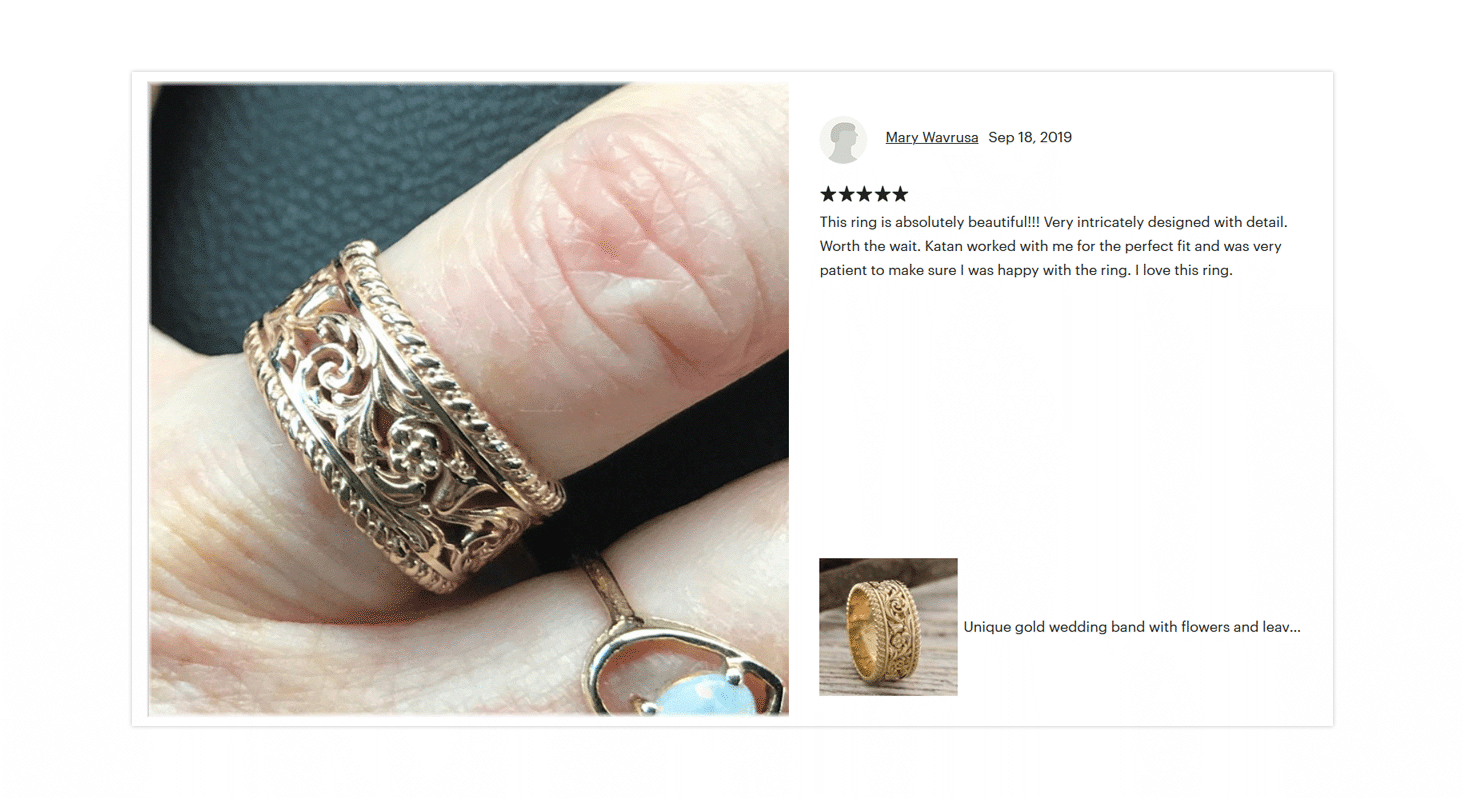Open the 'Unique gold wedding band' listing title
The image size is (1465, 798).
tap(1132, 627)
